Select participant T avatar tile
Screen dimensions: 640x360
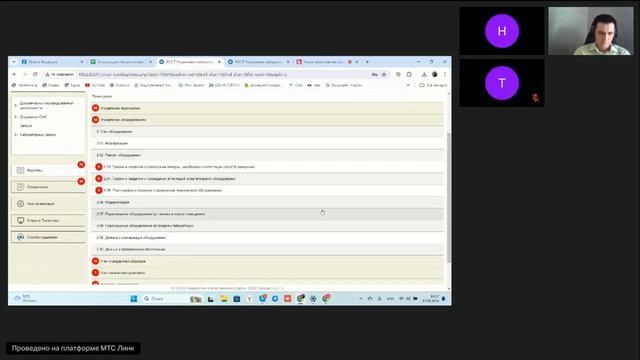tap(502, 83)
